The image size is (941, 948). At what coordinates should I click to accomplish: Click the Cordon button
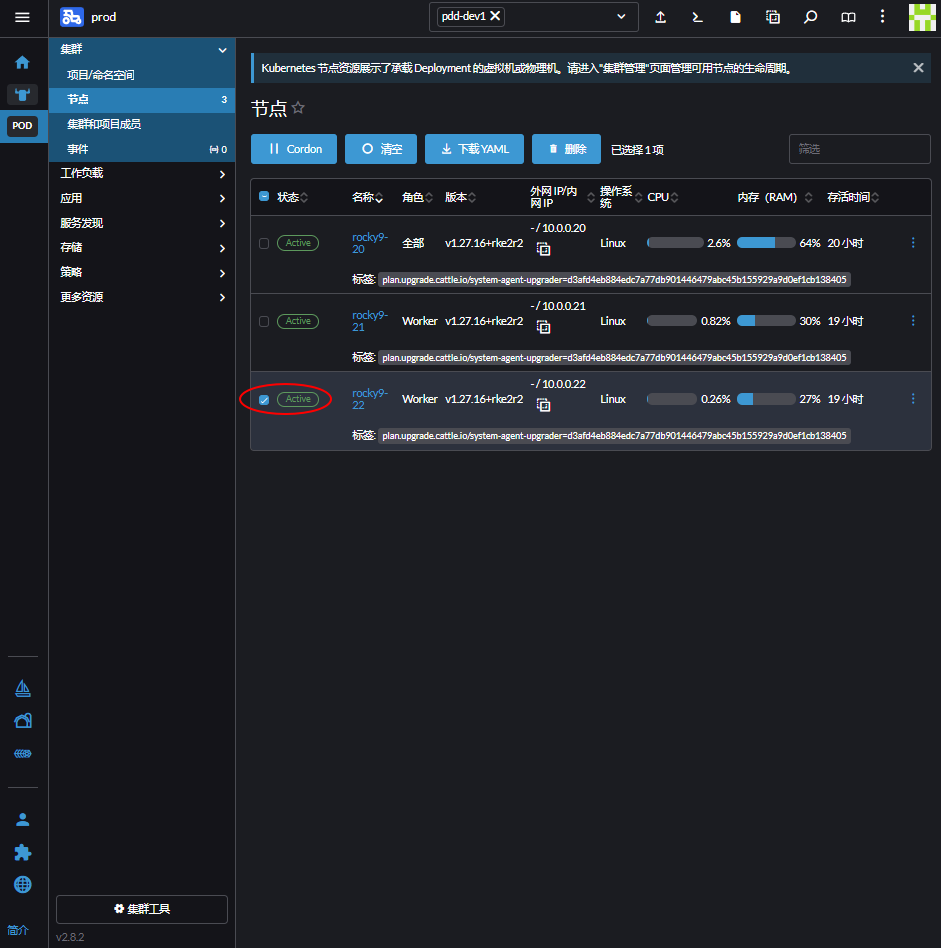[294, 149]
